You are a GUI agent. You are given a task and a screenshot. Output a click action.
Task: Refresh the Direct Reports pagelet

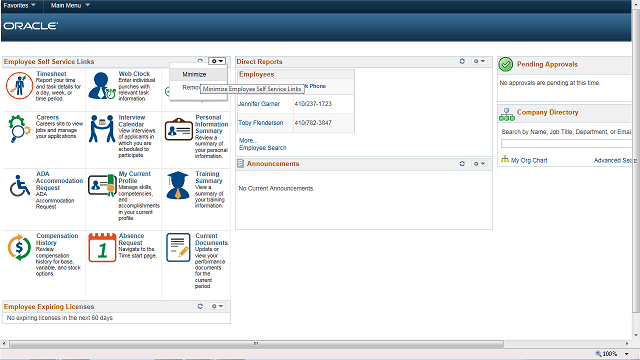[462, 61]
